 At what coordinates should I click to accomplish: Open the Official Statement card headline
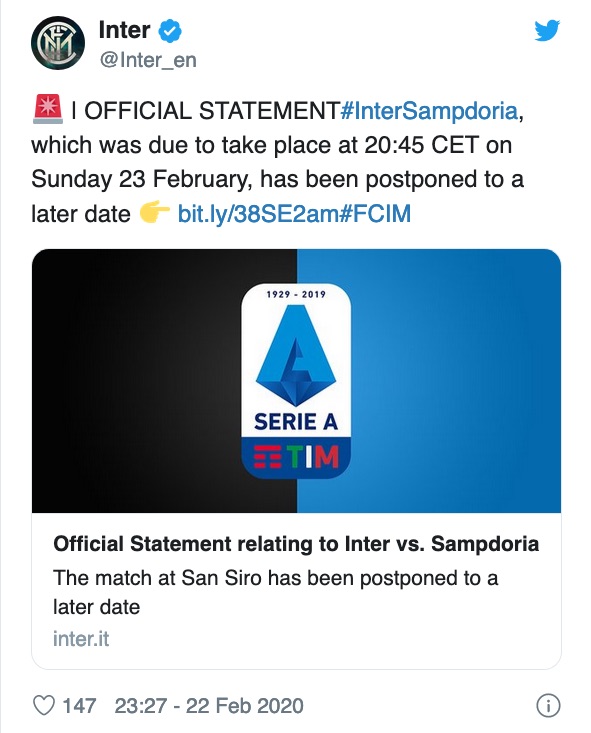[296, 544]
